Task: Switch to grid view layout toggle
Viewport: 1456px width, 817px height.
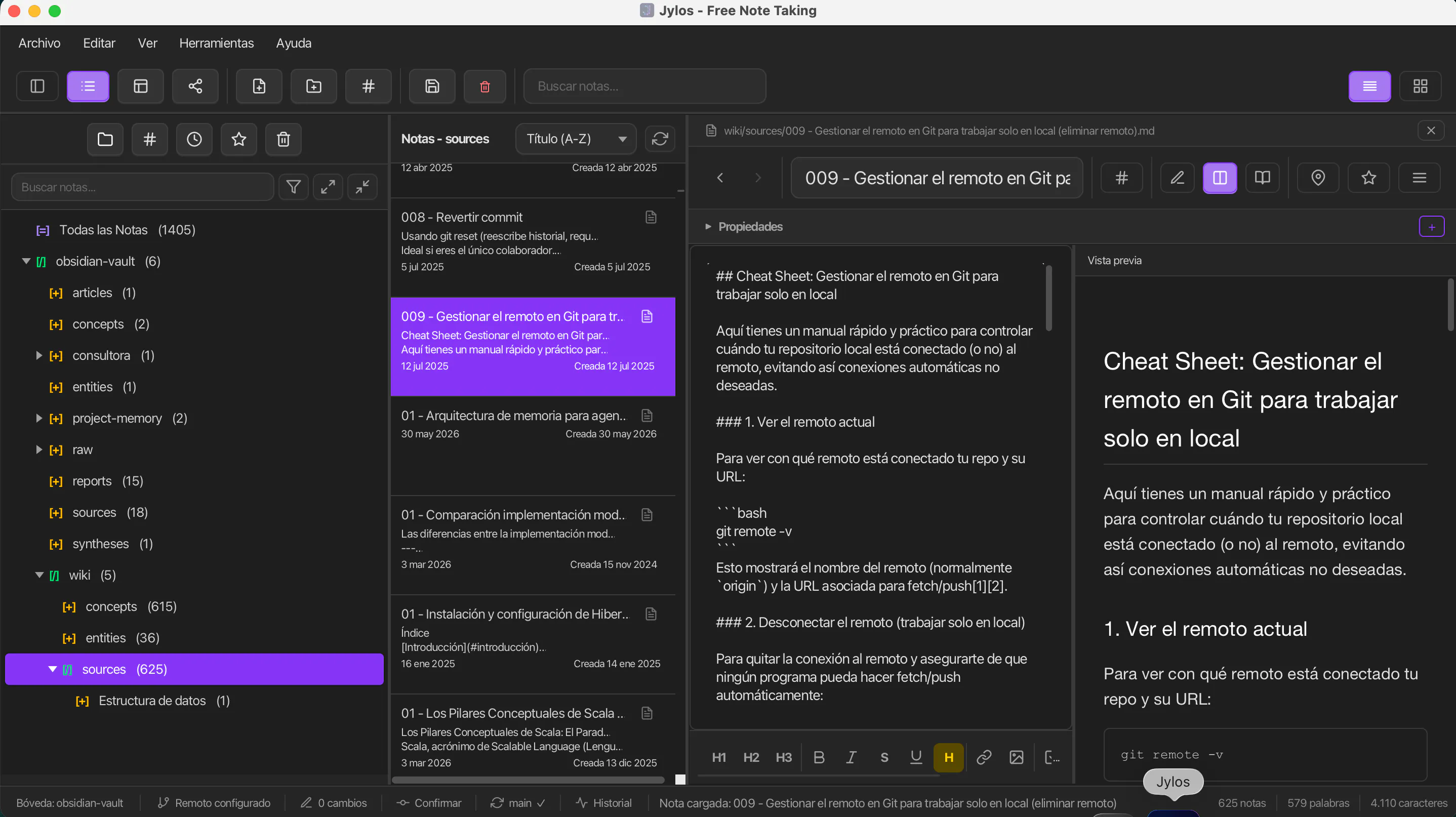Action: tap(1420, 86)
